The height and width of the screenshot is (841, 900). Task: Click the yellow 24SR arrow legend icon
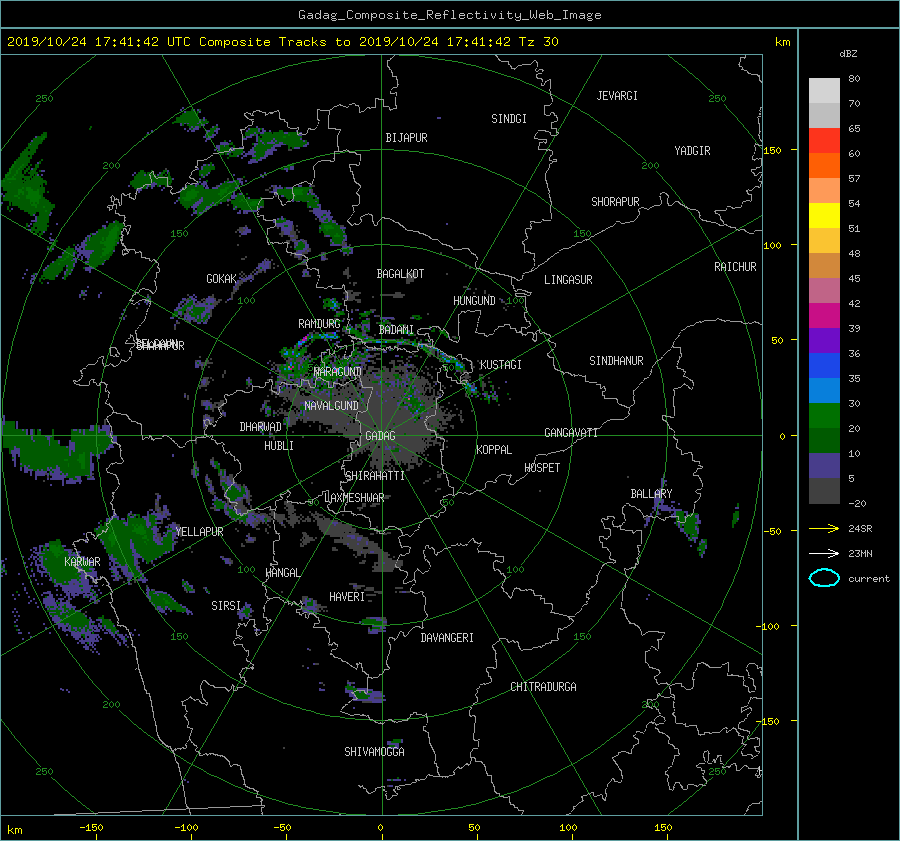point(824,528)
